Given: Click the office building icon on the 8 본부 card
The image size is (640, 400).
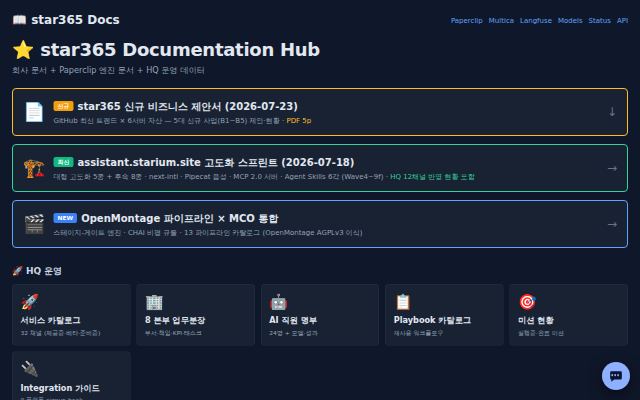Looking at the screenshot, I should point(154,302).
